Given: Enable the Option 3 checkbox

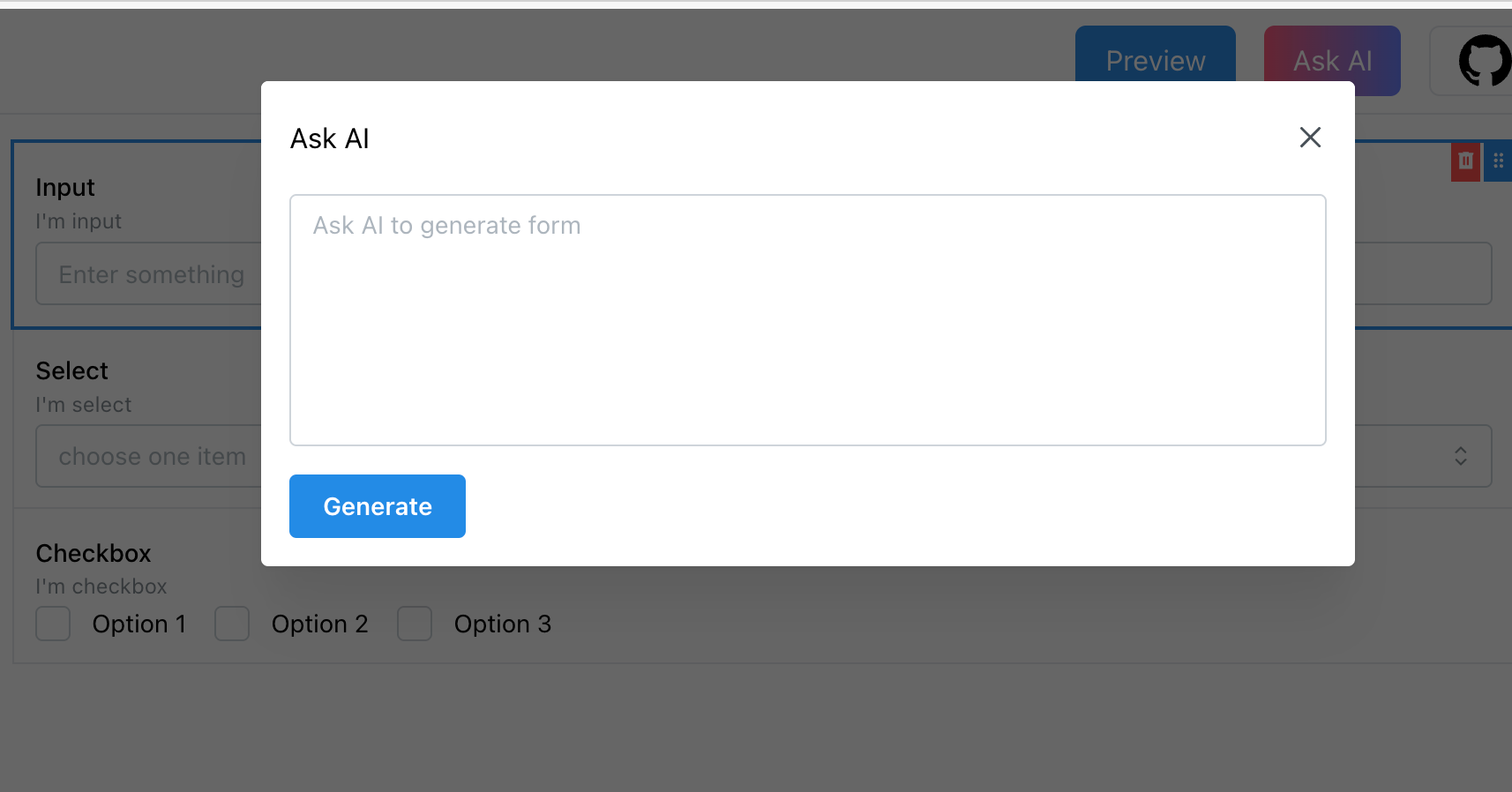Looking at the screenshot, I should pos(415,624).
